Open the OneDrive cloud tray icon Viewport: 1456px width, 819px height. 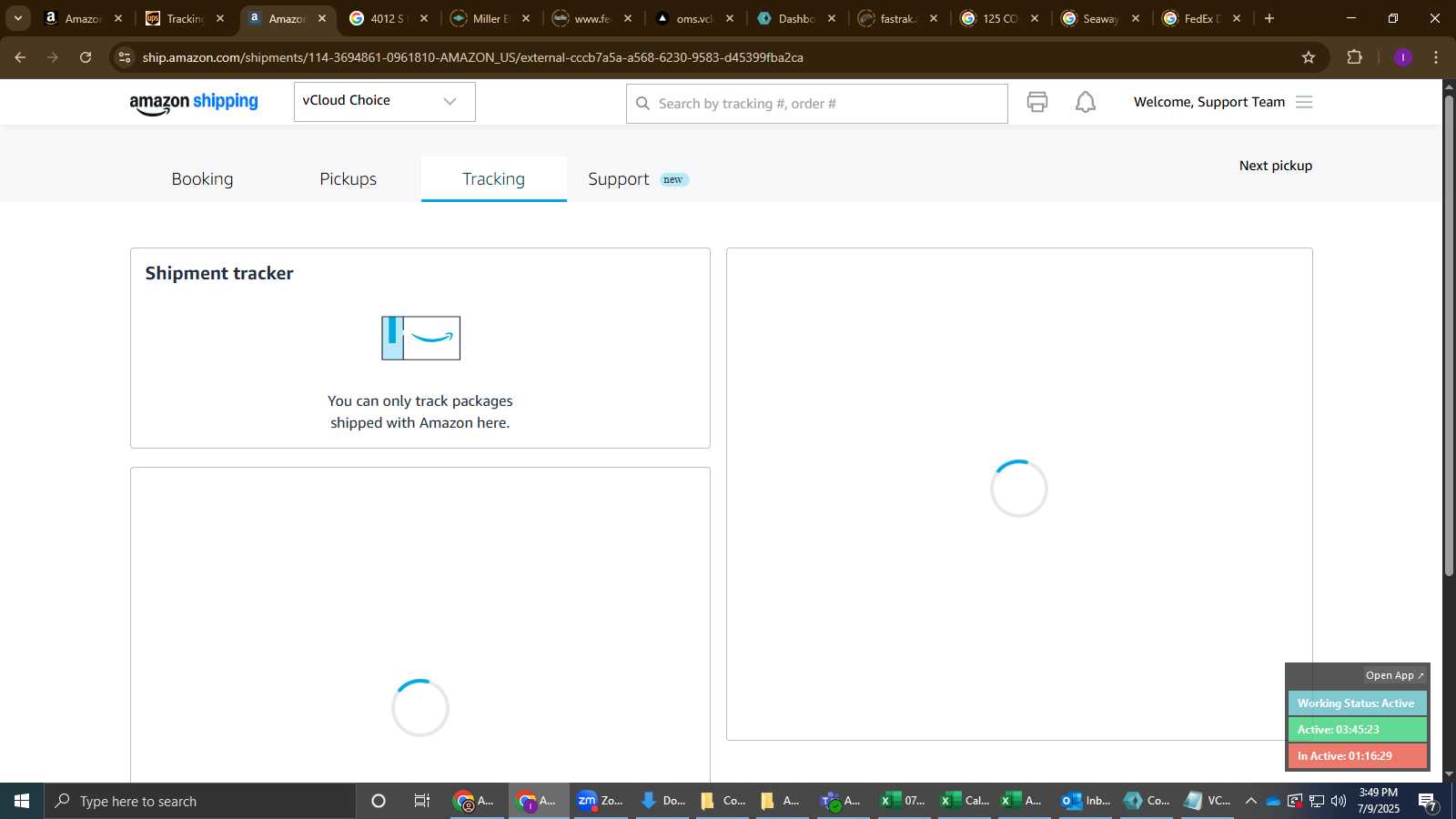point(1273,801)
